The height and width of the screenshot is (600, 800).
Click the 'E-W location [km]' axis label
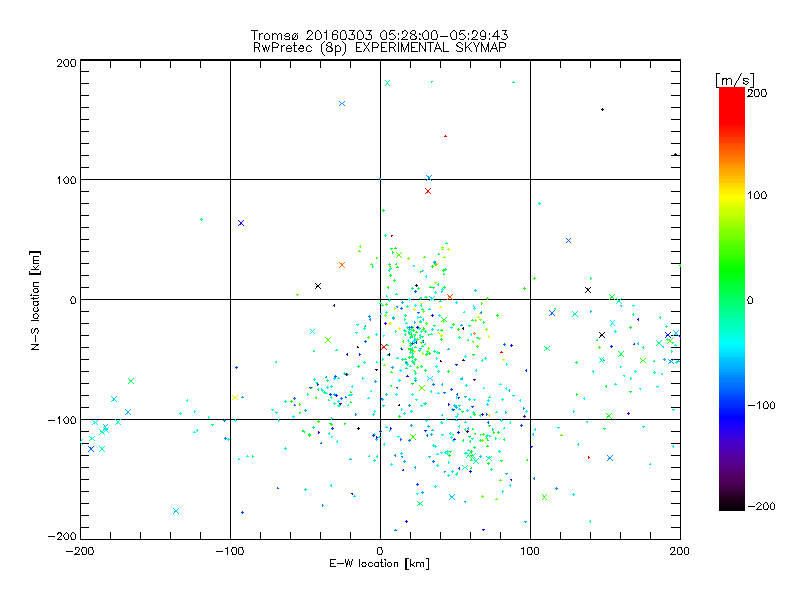coord(379,563)
